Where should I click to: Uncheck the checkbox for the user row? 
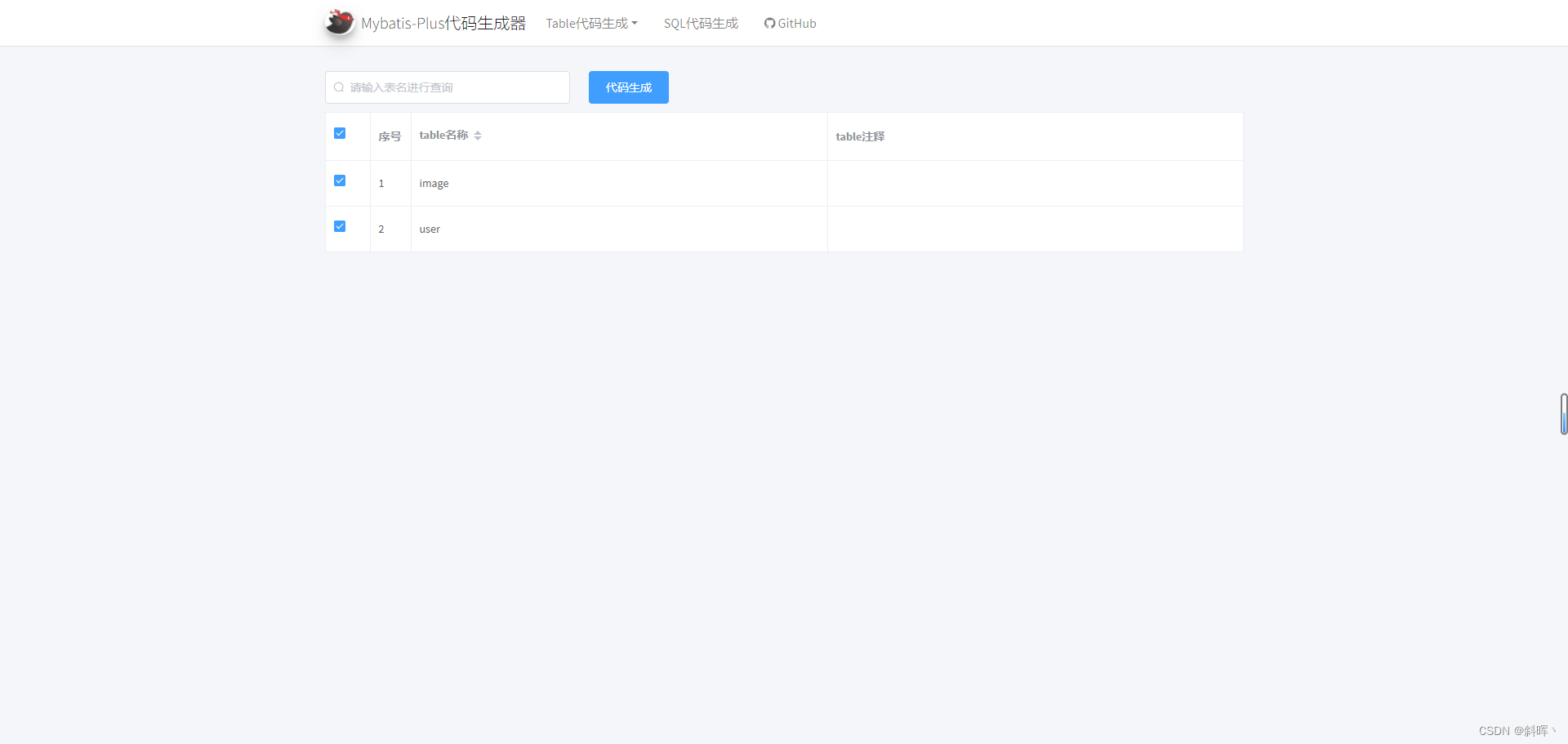point(339,226)
